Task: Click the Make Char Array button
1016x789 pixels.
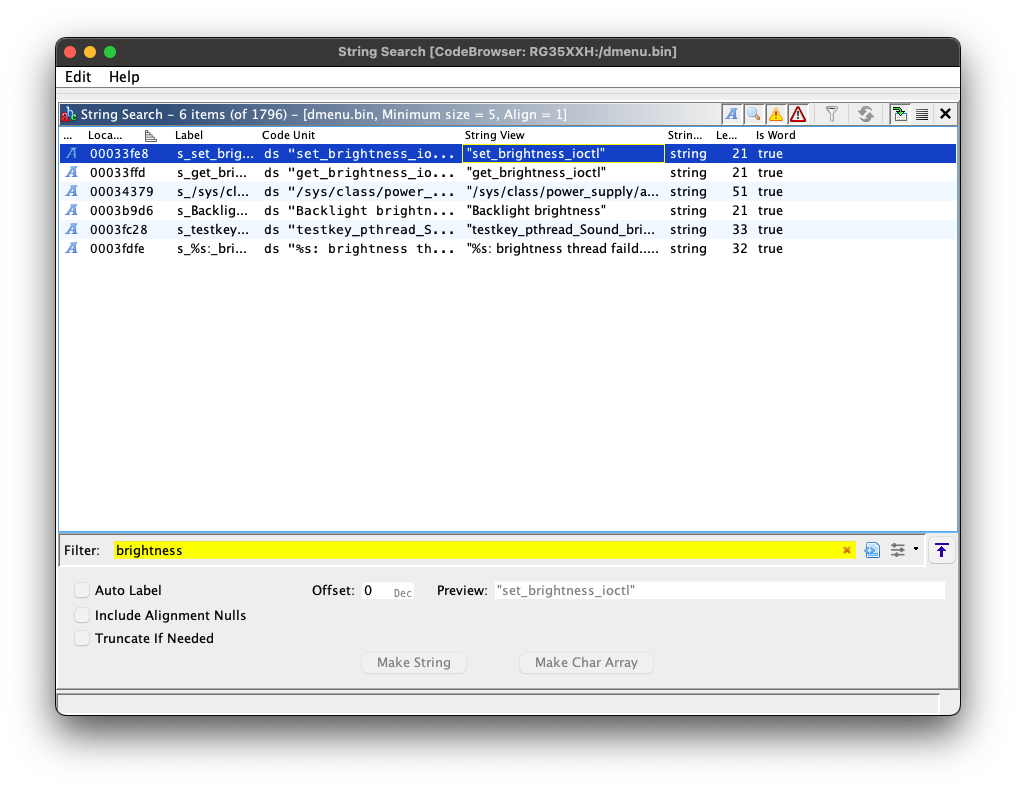Action: coord(586,662)
